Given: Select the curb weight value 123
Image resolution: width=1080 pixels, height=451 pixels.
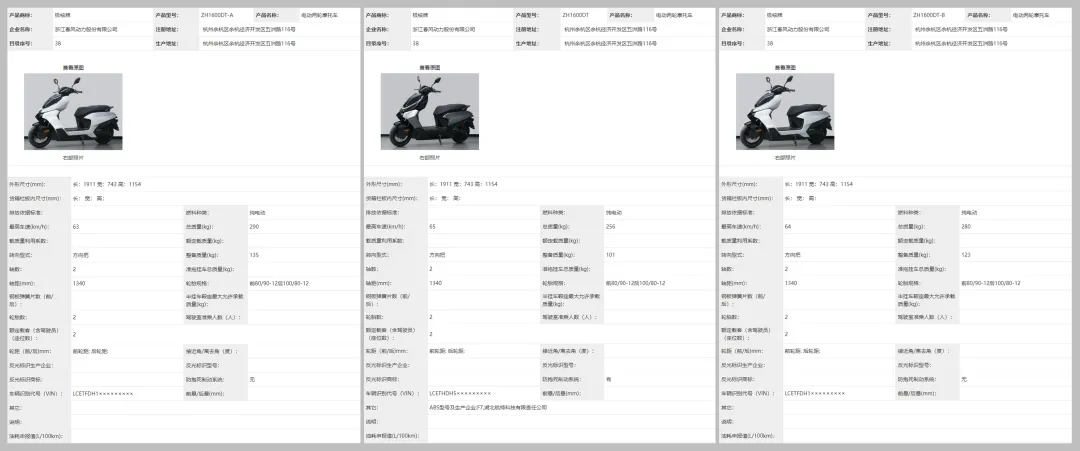Looking at the screenshot, I should pyautogui.click(x=966, y=255).
